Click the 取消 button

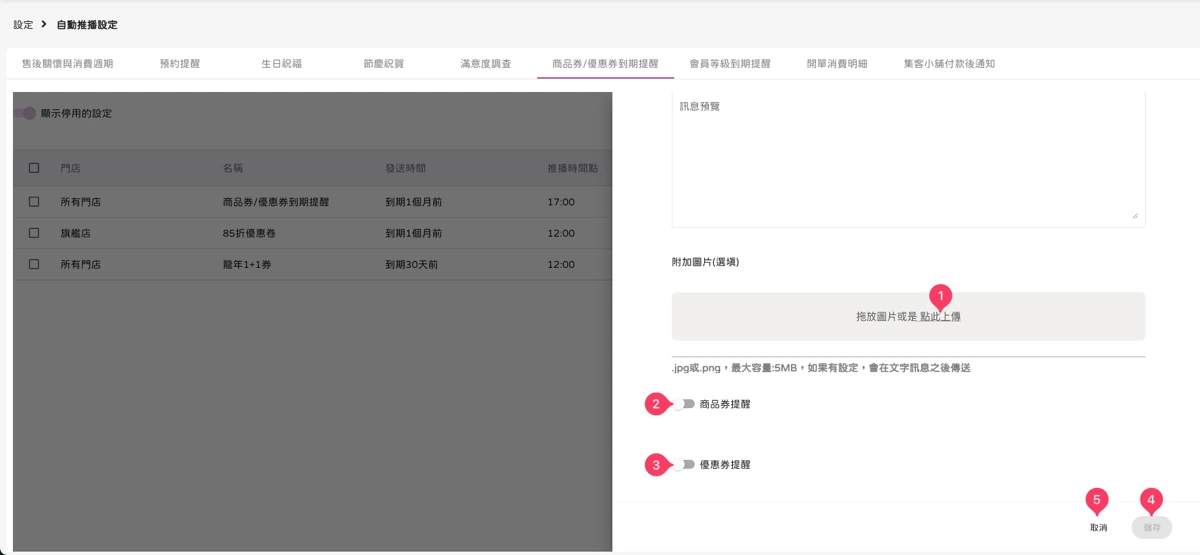coord(1099,527)
